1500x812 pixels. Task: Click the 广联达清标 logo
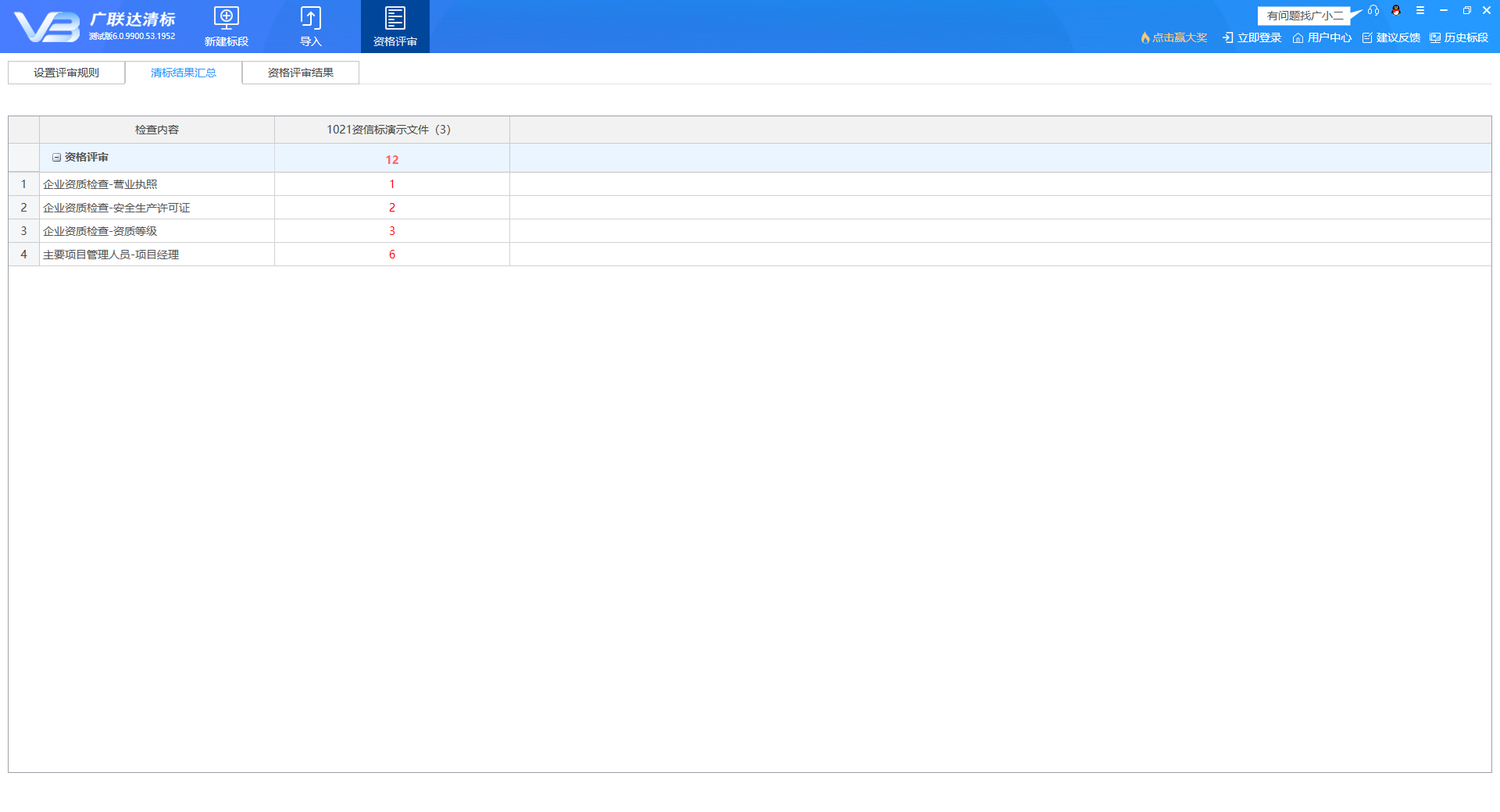click(95, 27)
